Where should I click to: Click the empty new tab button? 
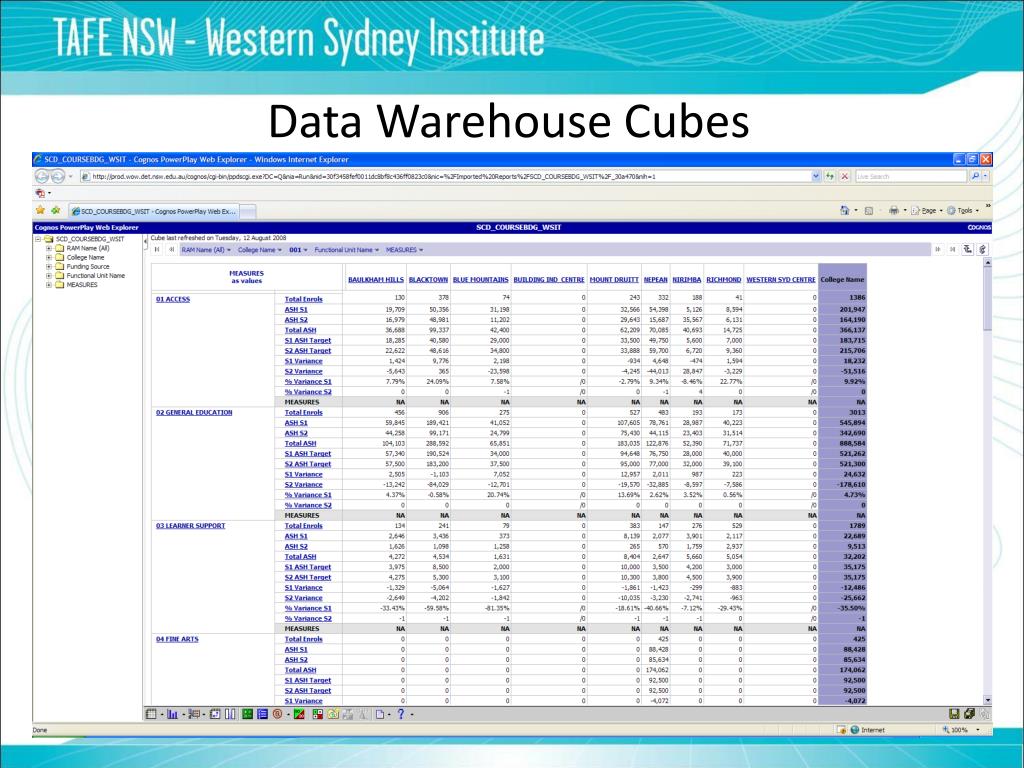coord(248,211)
